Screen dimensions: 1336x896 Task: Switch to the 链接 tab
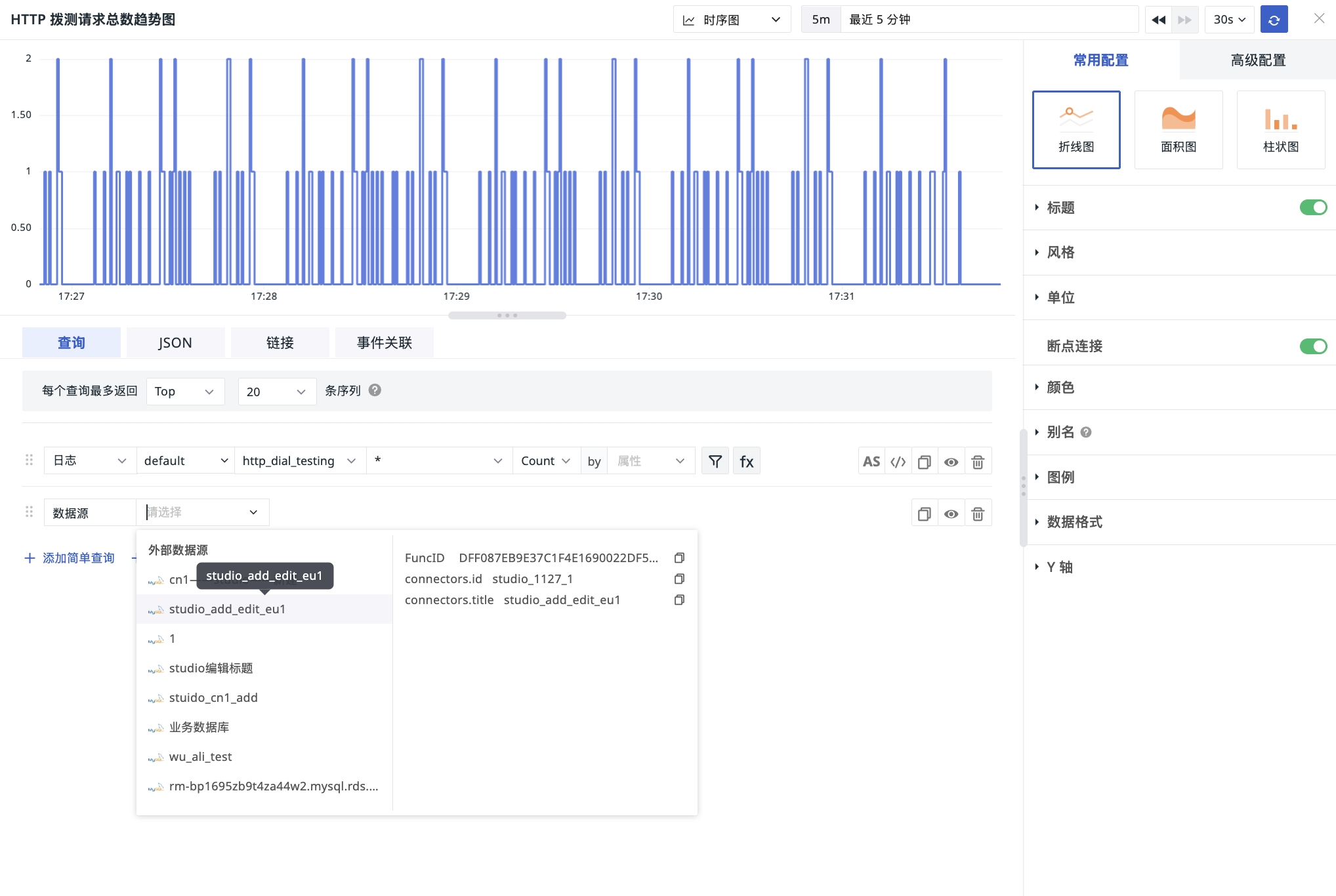280,342
